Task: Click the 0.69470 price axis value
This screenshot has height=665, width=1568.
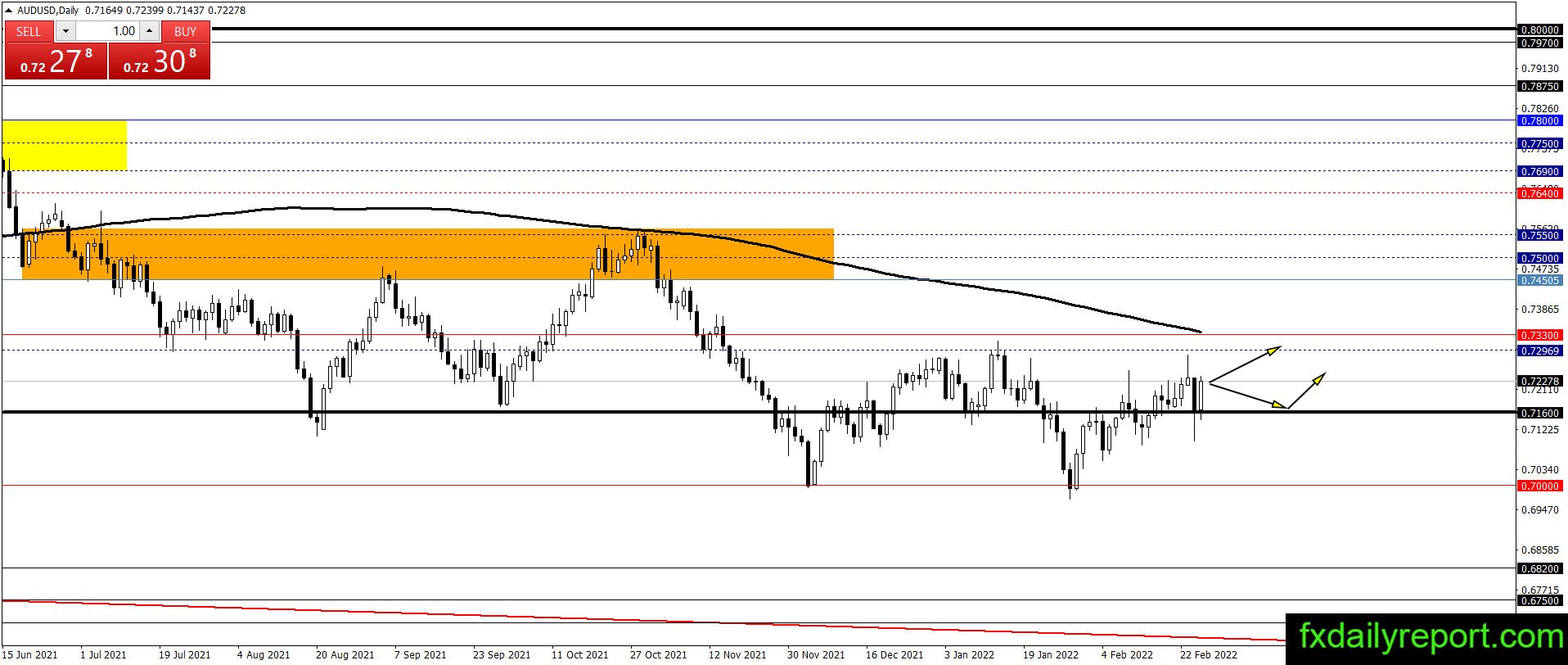Action: (x=1539, y=509)
